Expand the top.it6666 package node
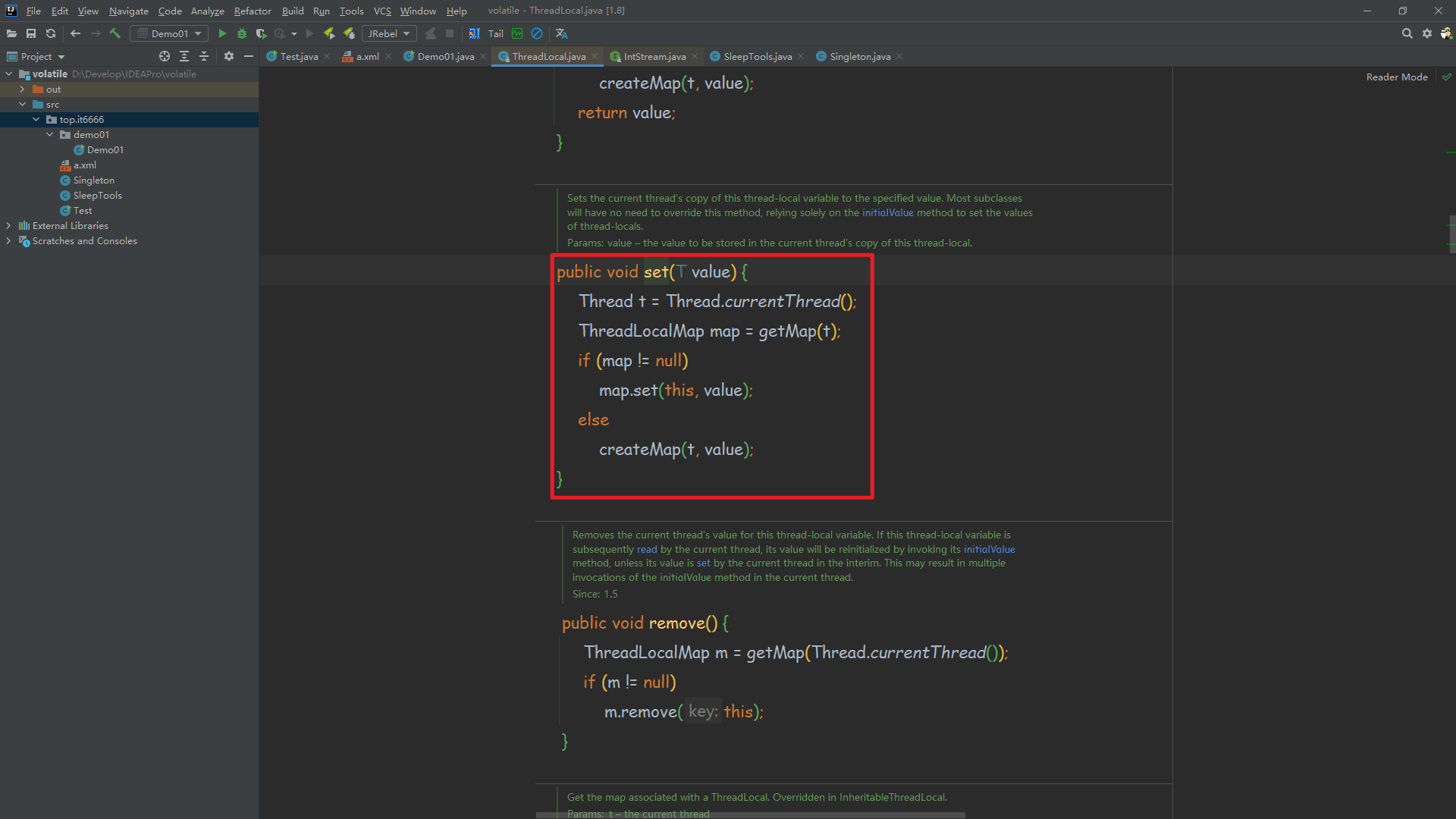Image resolution: width=1456 pixels, height=819 pixels. click(34, 119)
